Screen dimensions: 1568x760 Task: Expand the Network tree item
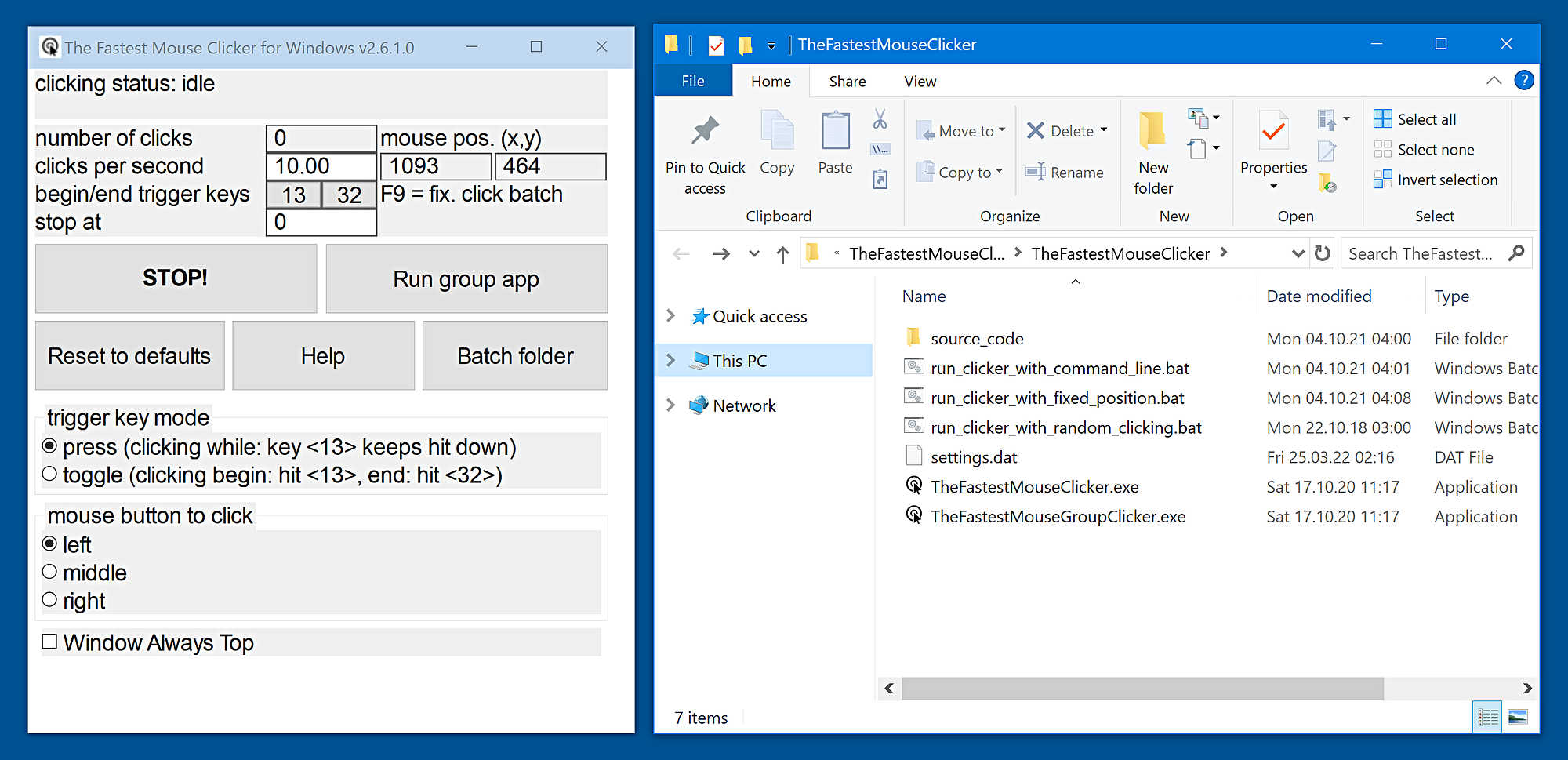tap(670, 405)
